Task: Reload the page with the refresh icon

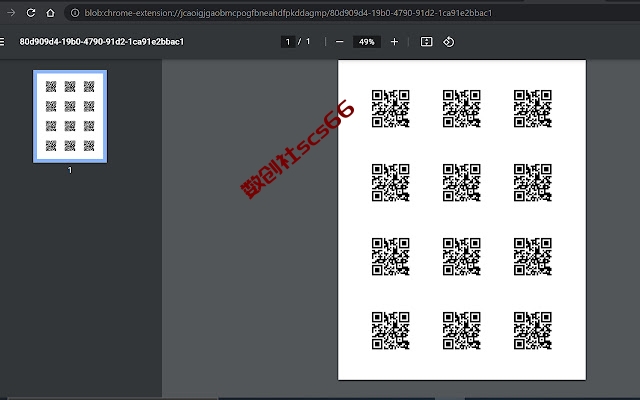Action: coord(31,13)
